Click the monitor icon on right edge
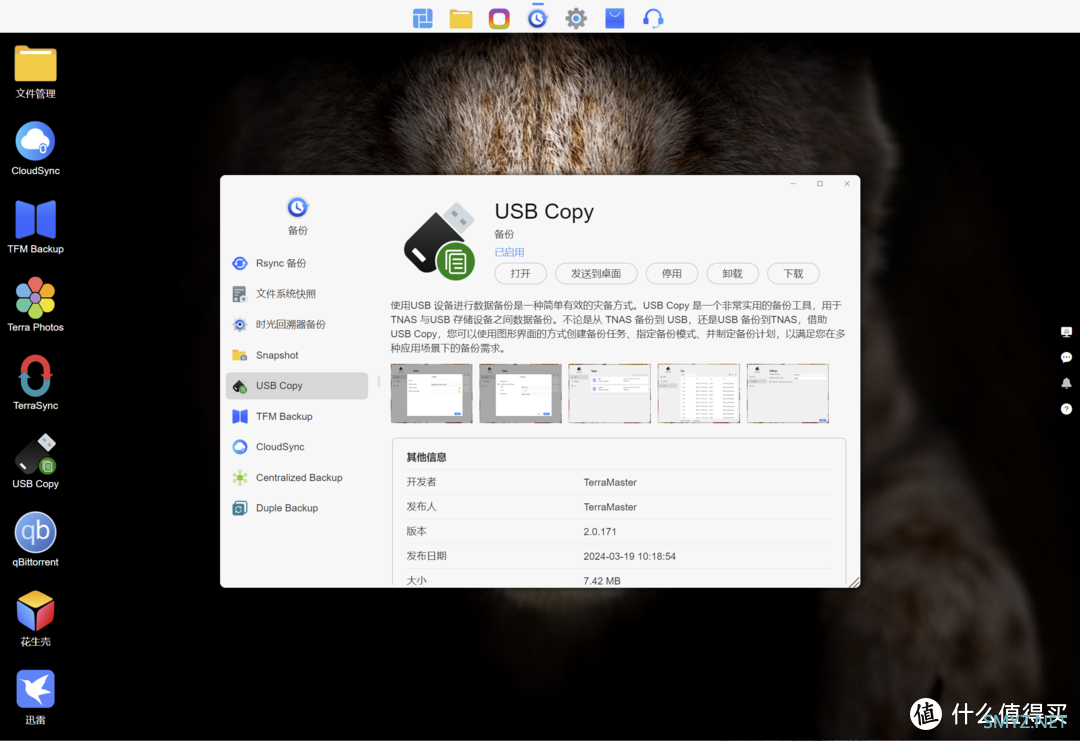Screen dimensions: 1080x741 pyautogui.click(x=1066, y=332)
